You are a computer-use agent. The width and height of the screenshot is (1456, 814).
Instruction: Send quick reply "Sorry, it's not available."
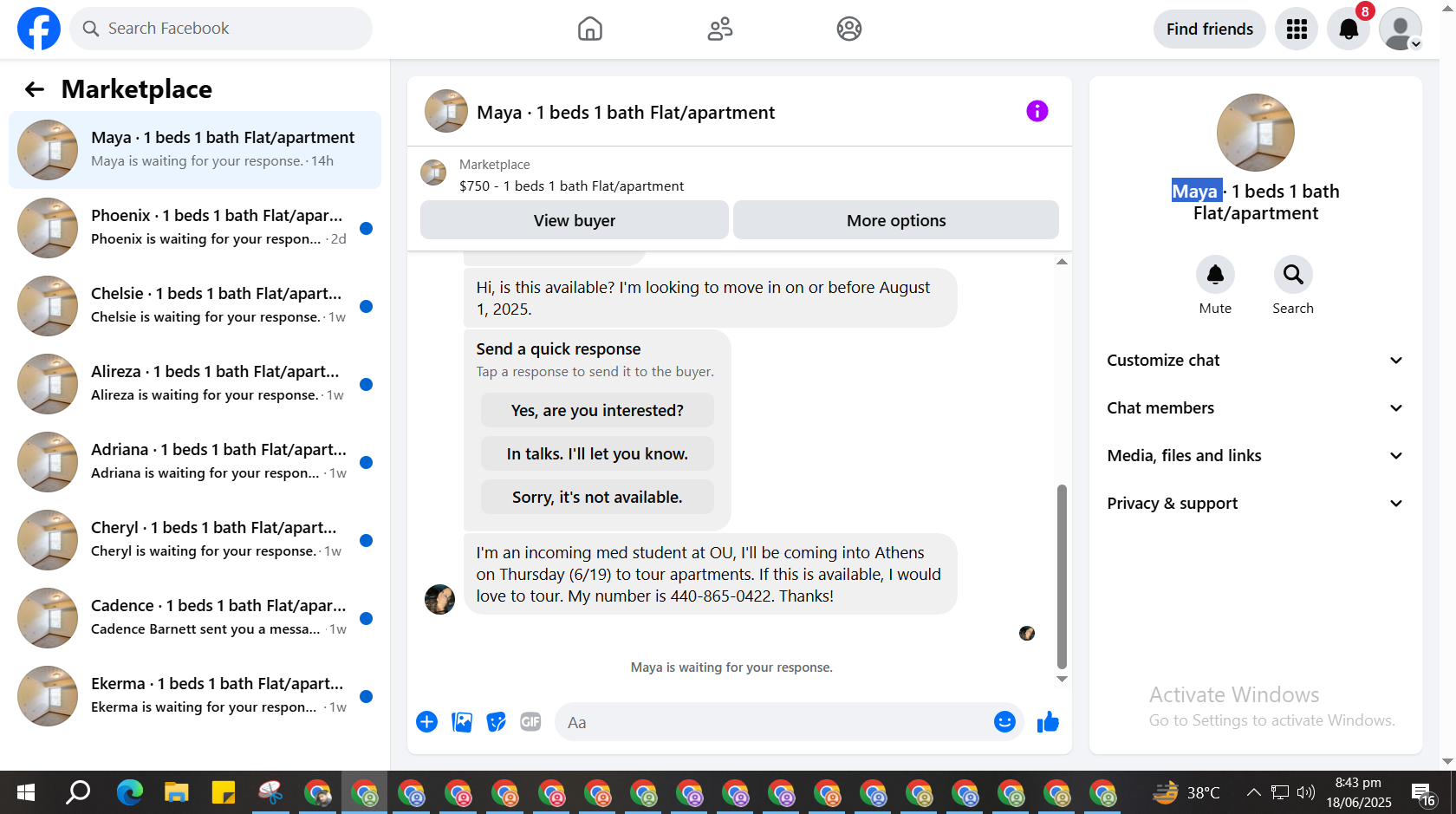click(597, 497)
